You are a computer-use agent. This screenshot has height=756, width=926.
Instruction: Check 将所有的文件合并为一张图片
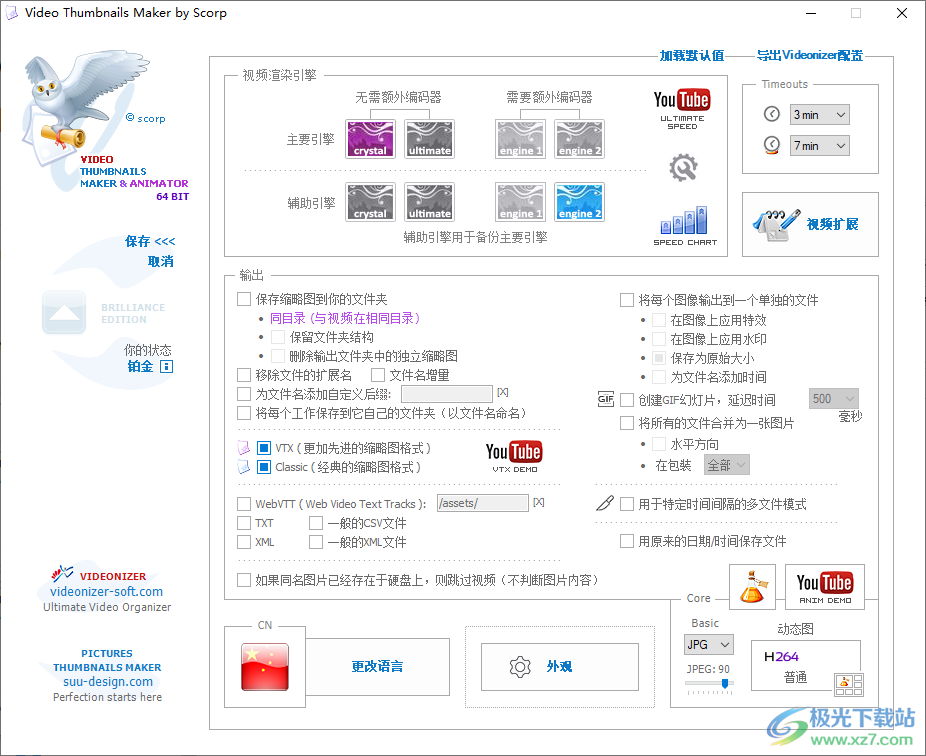click(627, 423)
